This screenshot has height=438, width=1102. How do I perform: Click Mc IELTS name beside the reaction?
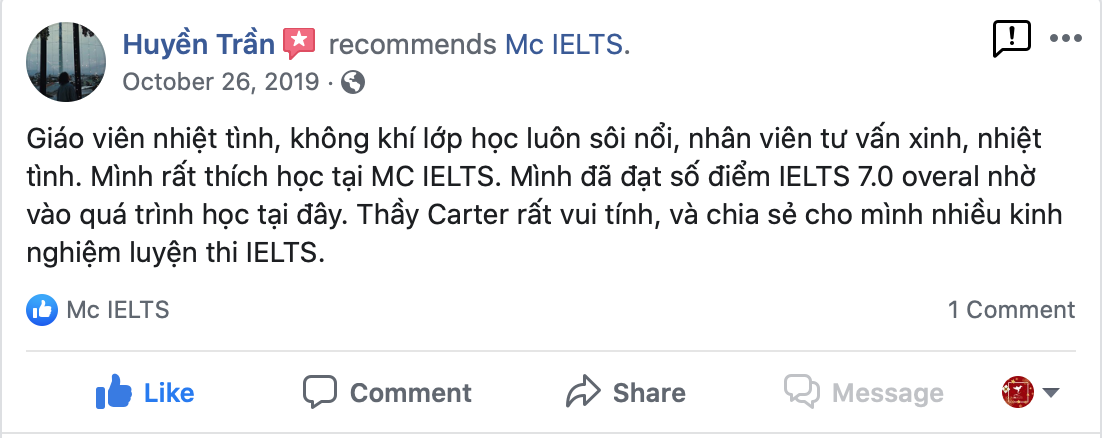[x=117, y=310]
